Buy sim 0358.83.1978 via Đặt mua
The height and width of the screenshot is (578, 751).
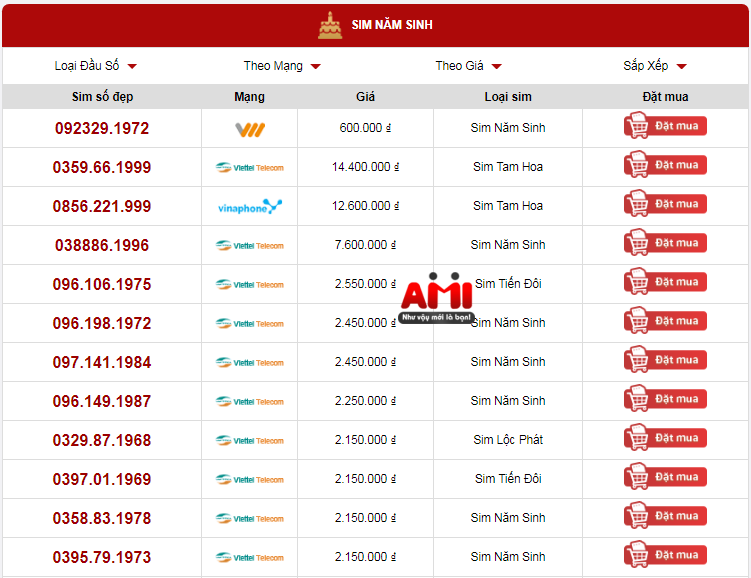(665, 515)
